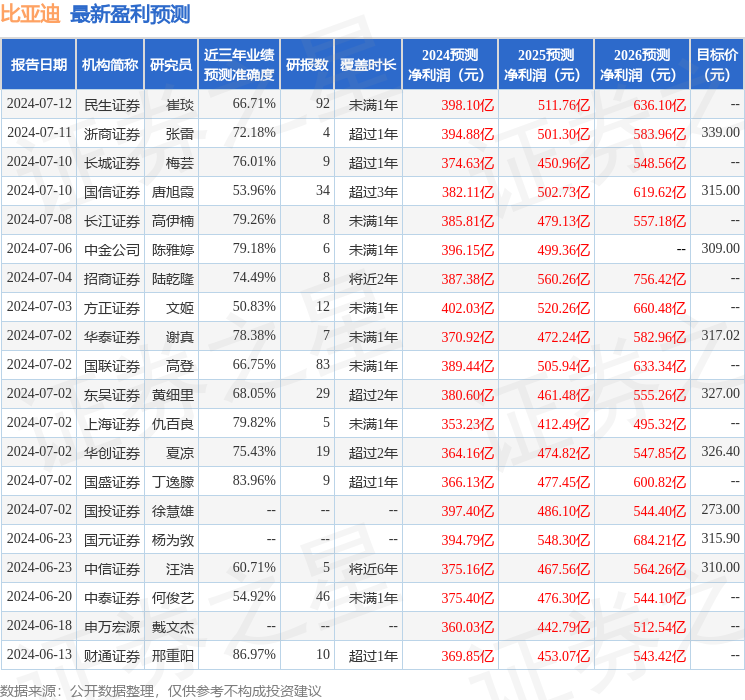Click accuracy value 83.96%
Screen dimensions: 745x700
[254, 480]
